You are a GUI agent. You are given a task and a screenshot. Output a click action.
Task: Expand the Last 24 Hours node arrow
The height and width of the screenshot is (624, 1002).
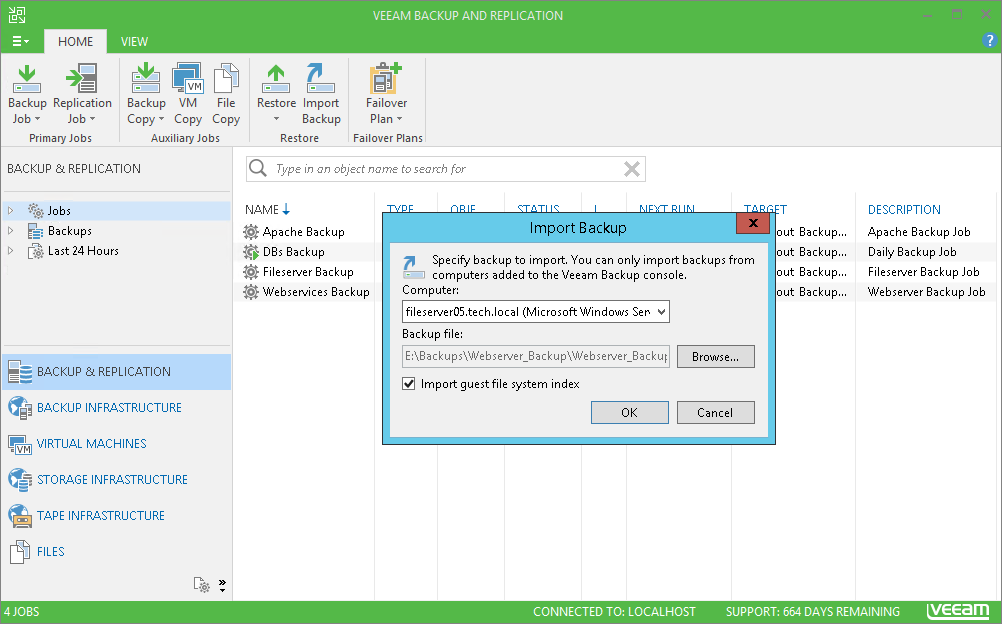tap(10, 251)
